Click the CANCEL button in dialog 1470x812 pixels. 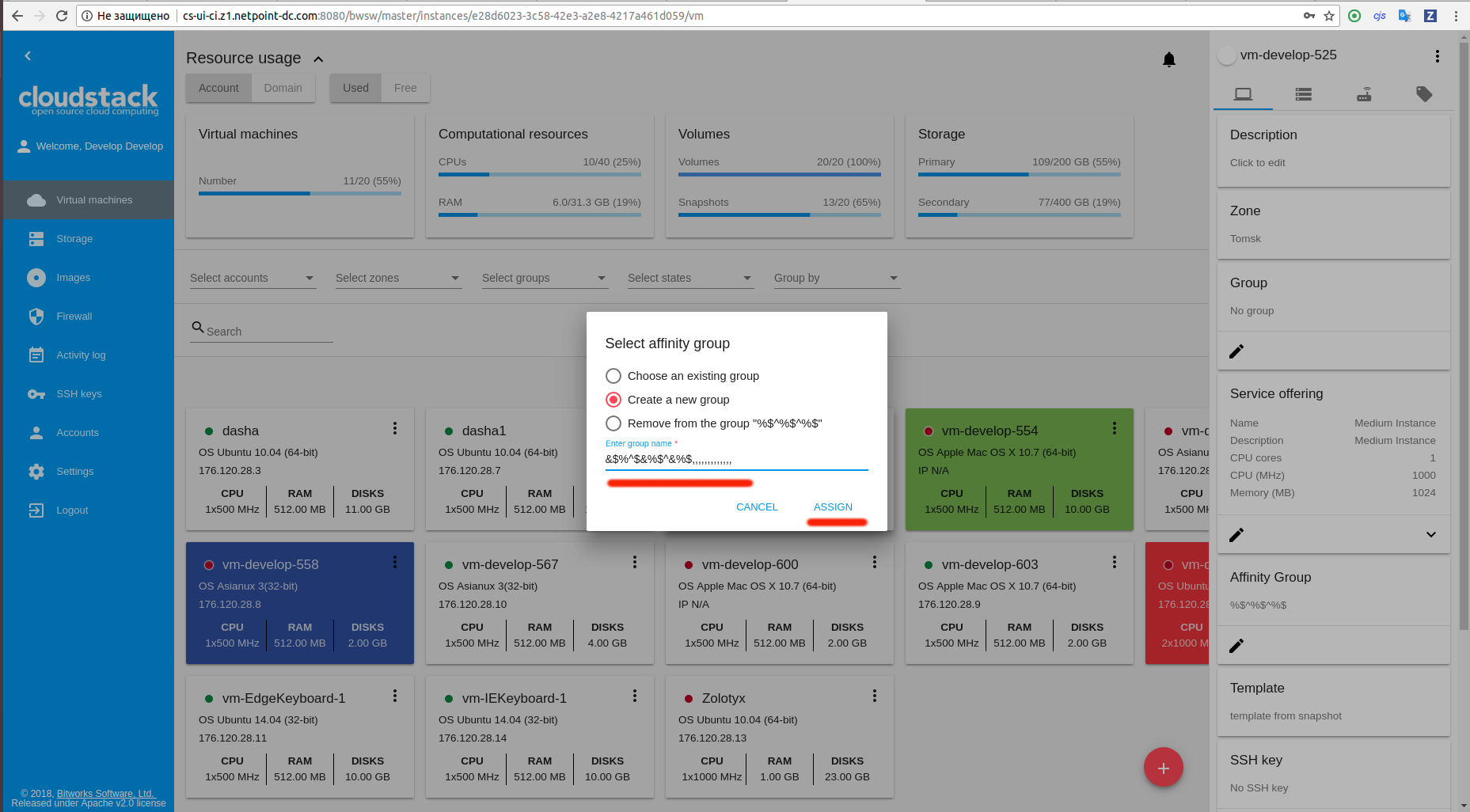point(757,507)
